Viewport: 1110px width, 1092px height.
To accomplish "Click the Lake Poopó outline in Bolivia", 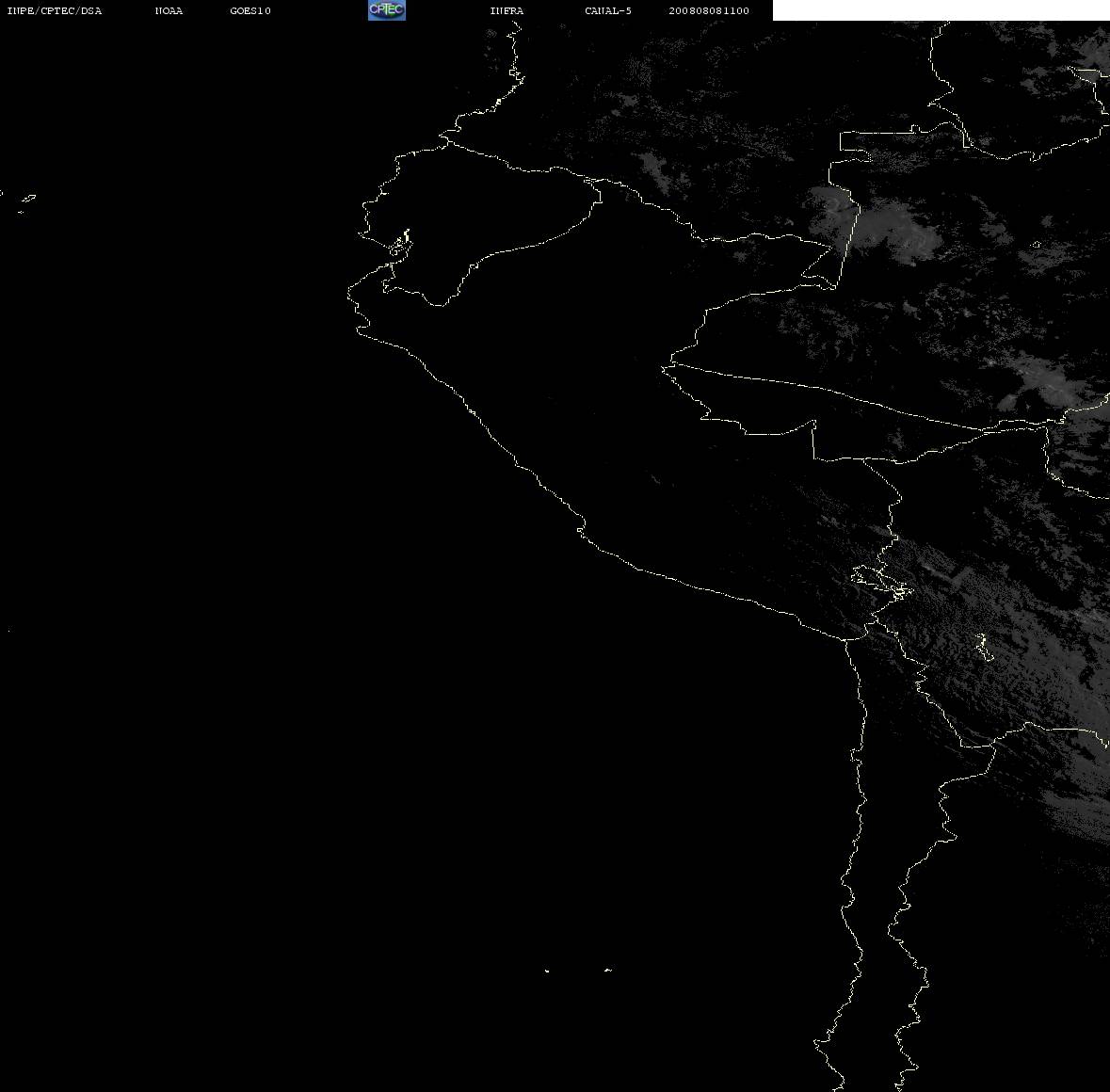I will pyautogui.click(x=983, y=647).
